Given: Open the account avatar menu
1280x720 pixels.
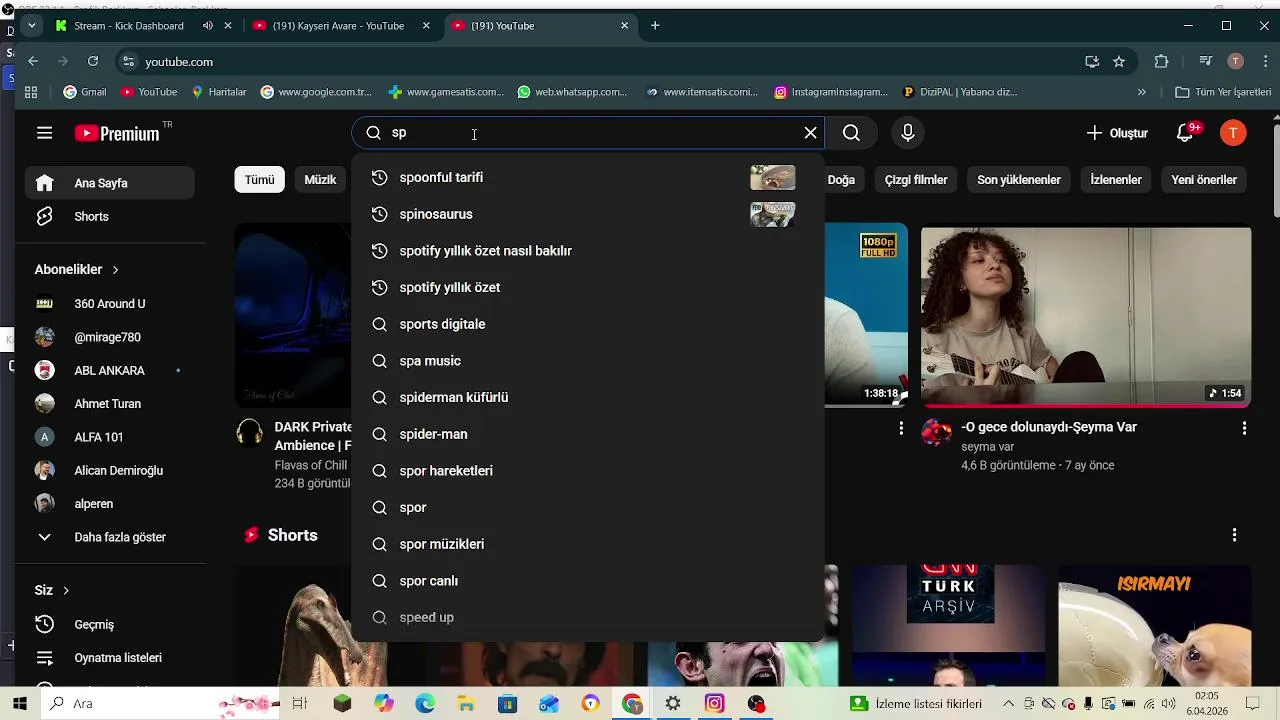Looking at the screenshot, I should point(1234,133).
